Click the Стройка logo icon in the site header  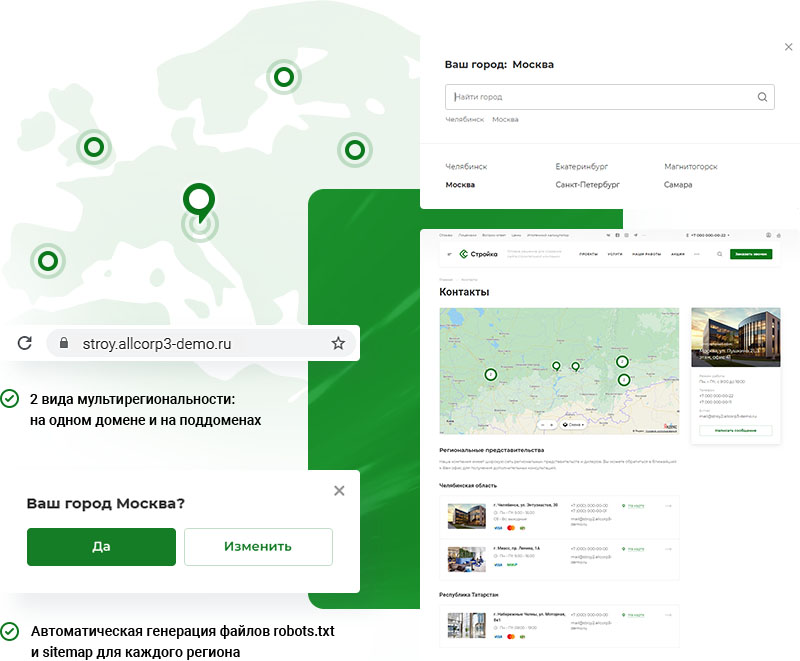point(466,254)
